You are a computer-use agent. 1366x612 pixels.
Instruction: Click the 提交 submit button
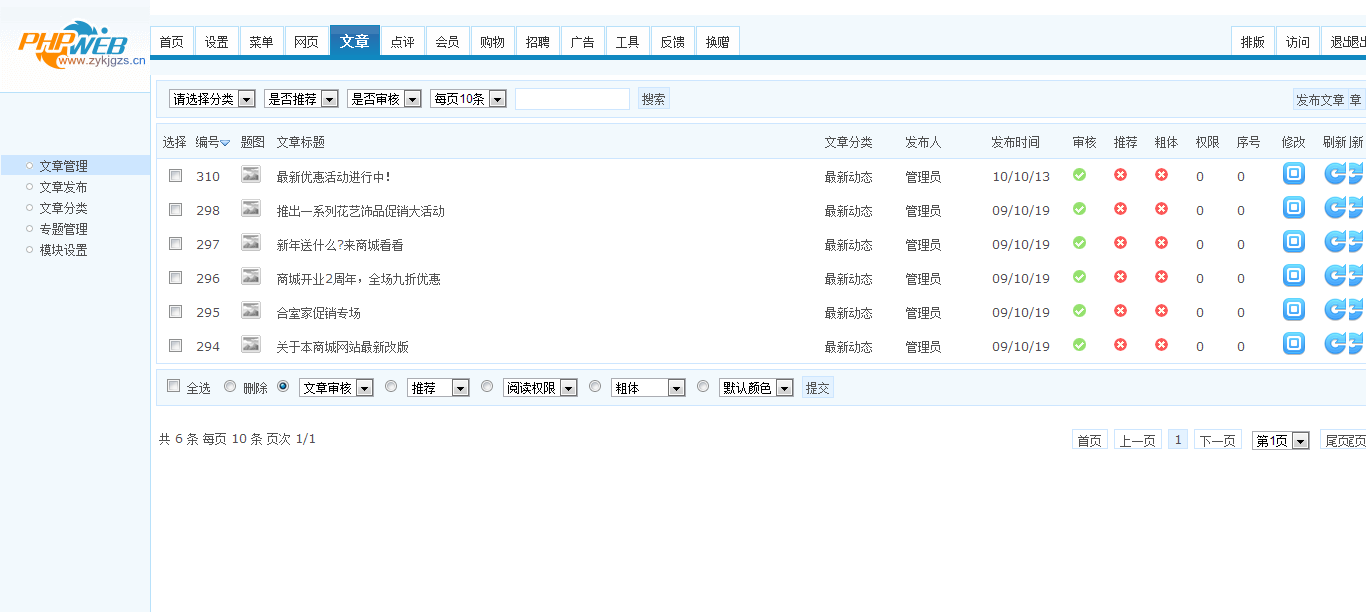tap(818, 388)
